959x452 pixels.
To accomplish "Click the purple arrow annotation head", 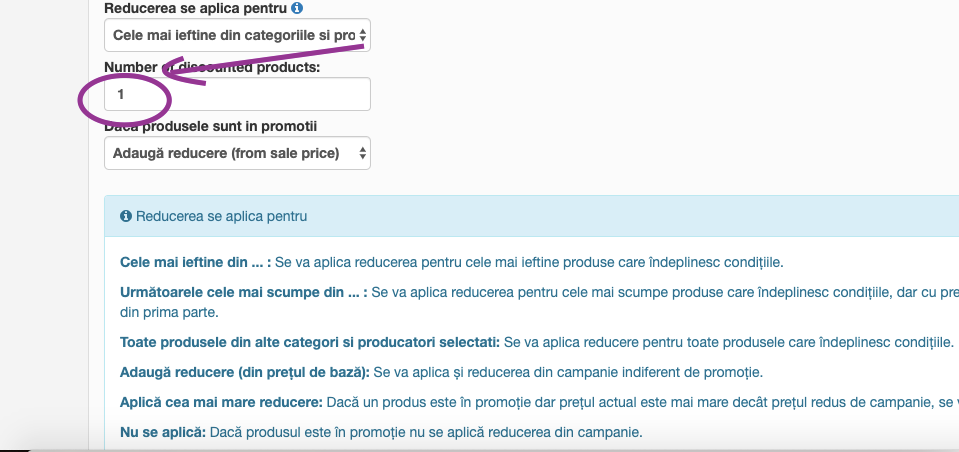I will 183,71.
